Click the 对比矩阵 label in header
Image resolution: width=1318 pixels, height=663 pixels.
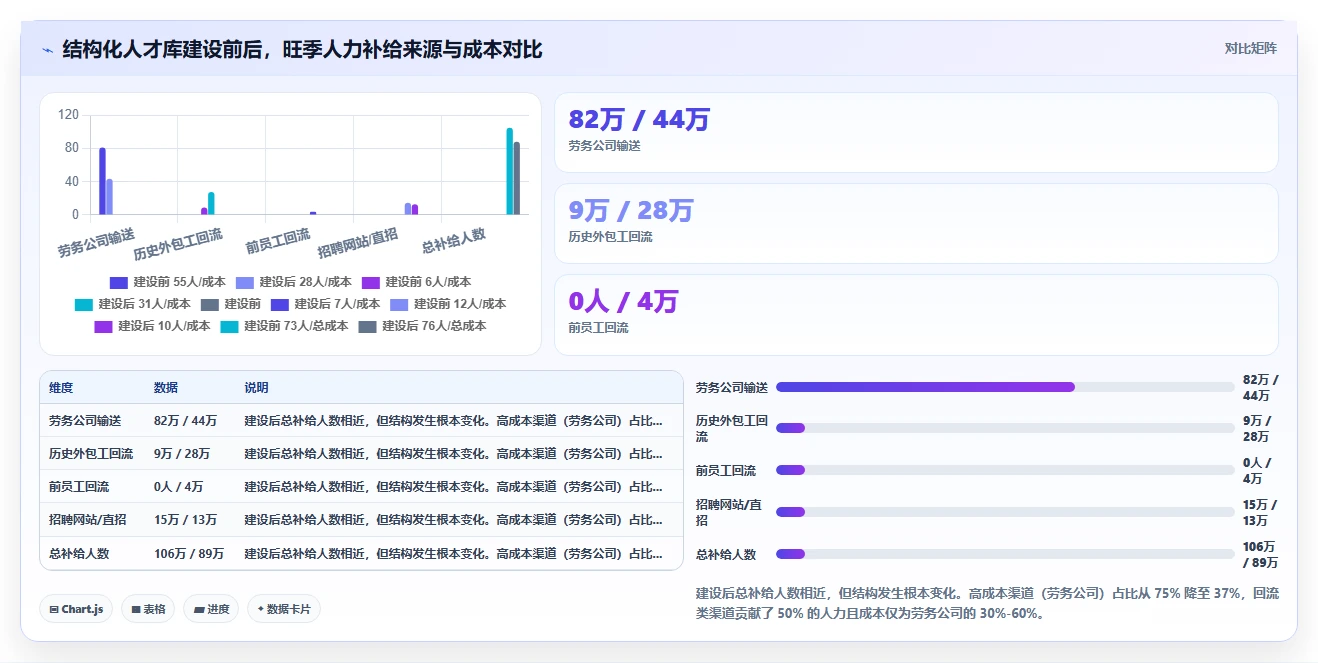1251,48
